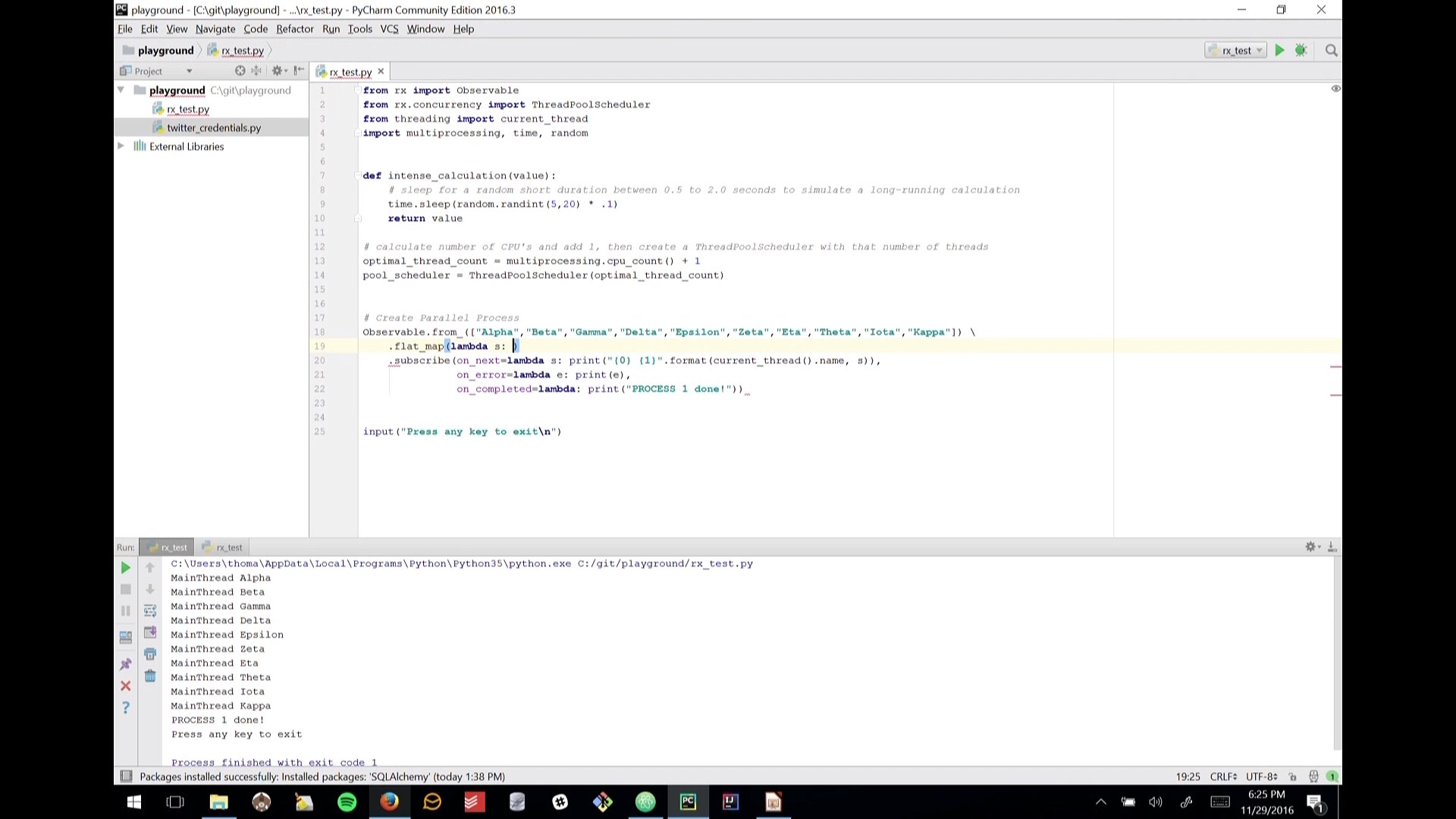The width and height of the screenshot is (1456, 819).
Task: Select rx_test.py in project tree
Action: pyautogui.click(x=188, y=109)
